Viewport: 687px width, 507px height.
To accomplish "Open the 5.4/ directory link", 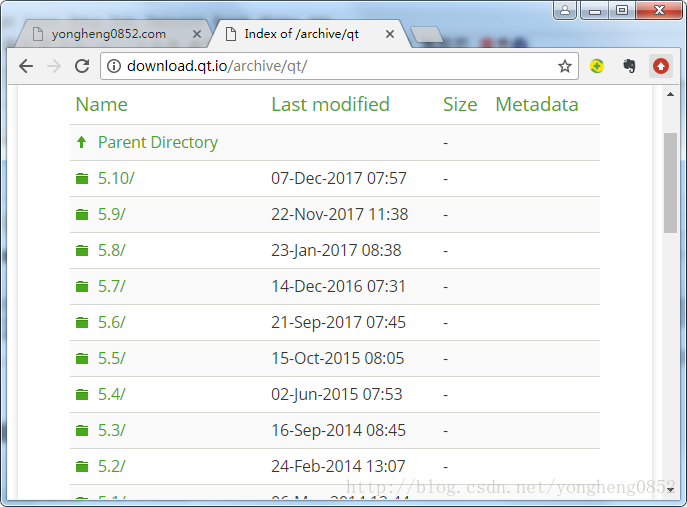I will (x=111, y=394).
